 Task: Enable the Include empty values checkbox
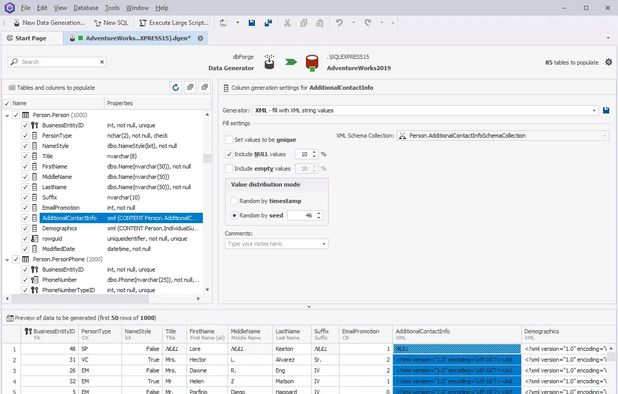229,169
